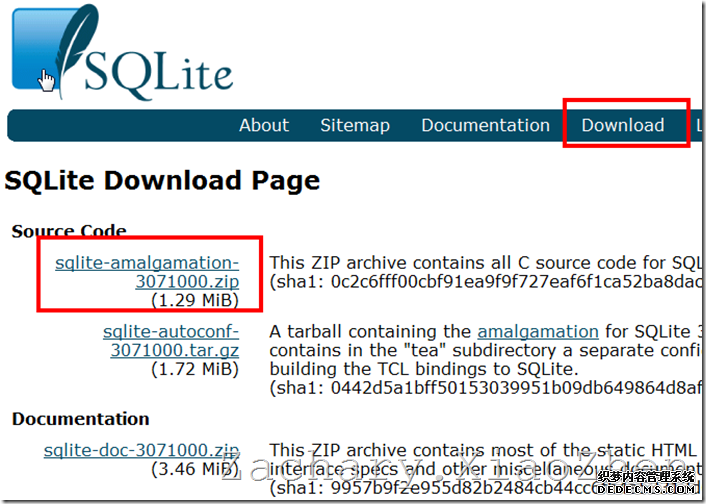The height and width of the screenshot is (504, 706).
Task: Download sqlite-autoconf-3071000.tar.gz
Action: [x=170, y=341]
